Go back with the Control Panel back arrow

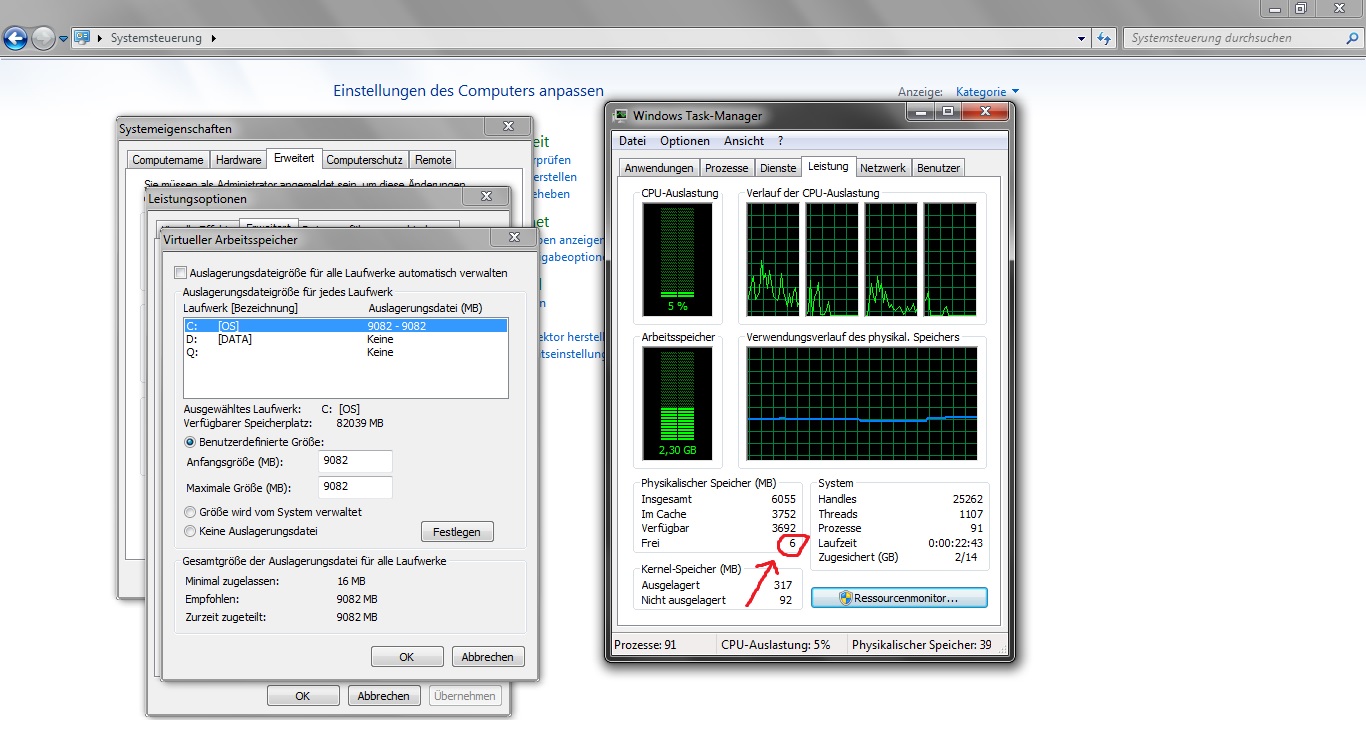tap(16, 38)
